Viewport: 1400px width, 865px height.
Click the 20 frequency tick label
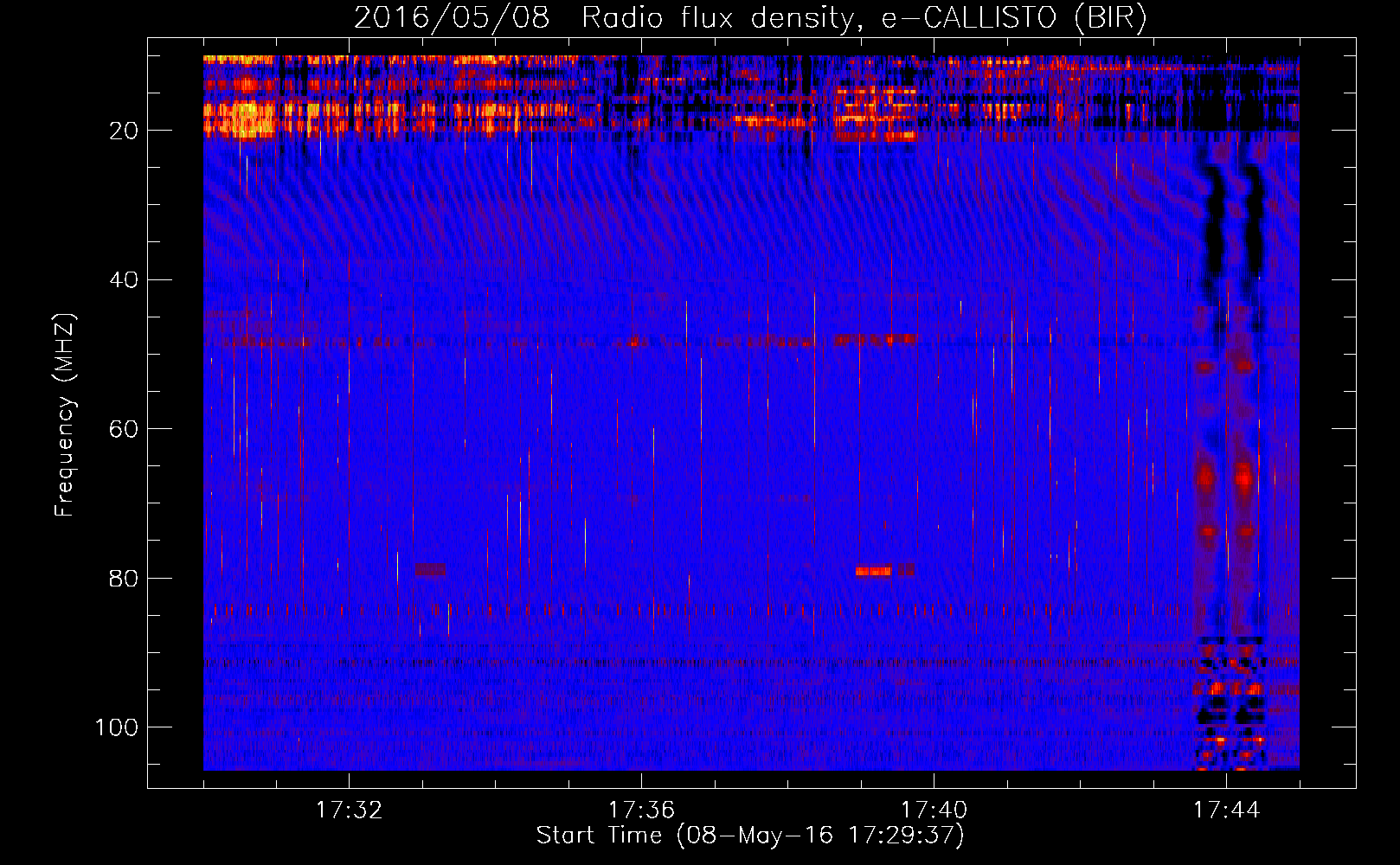click(125, 131)
